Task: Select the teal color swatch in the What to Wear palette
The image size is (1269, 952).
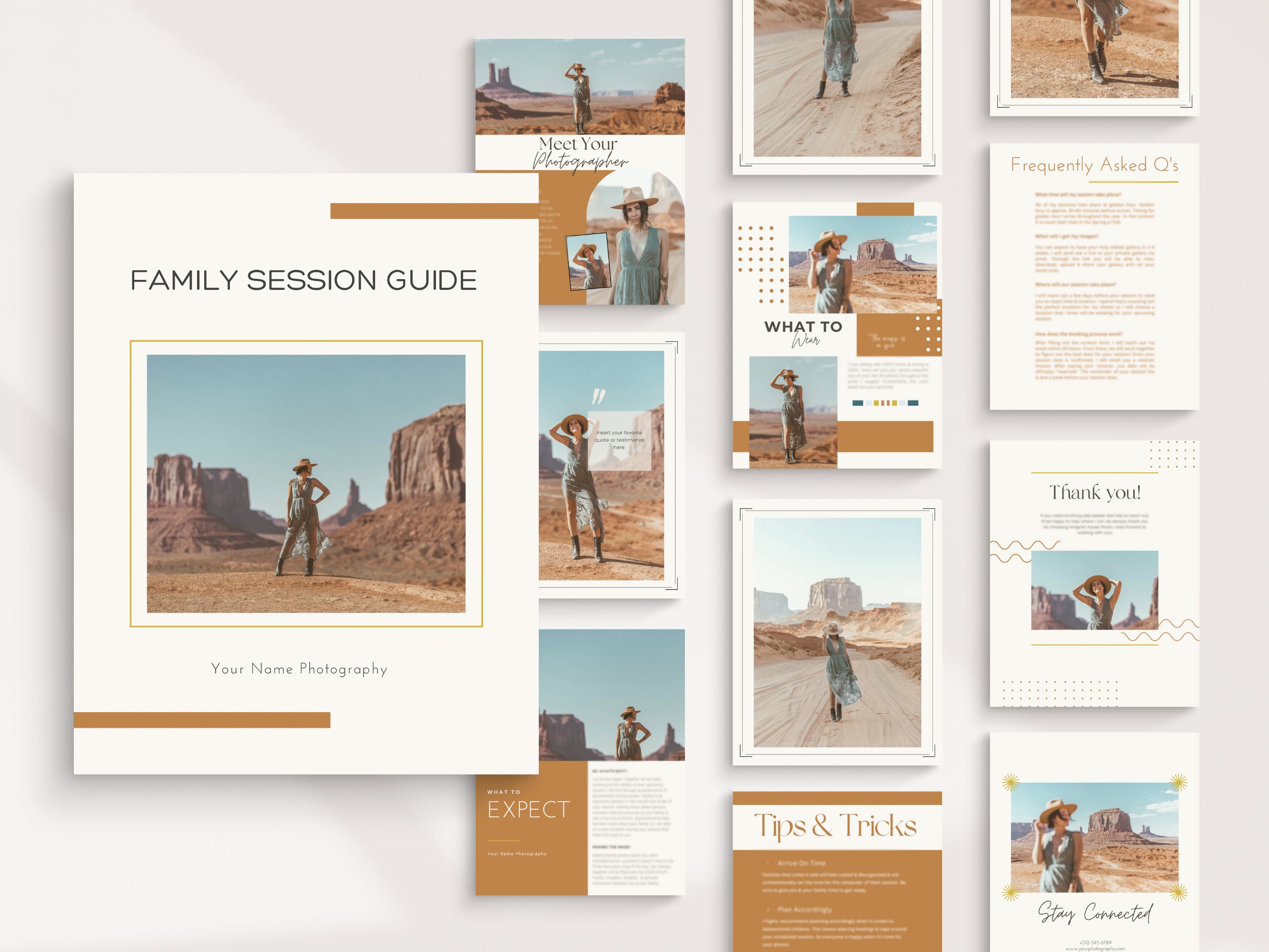Action: coord(858,402)
